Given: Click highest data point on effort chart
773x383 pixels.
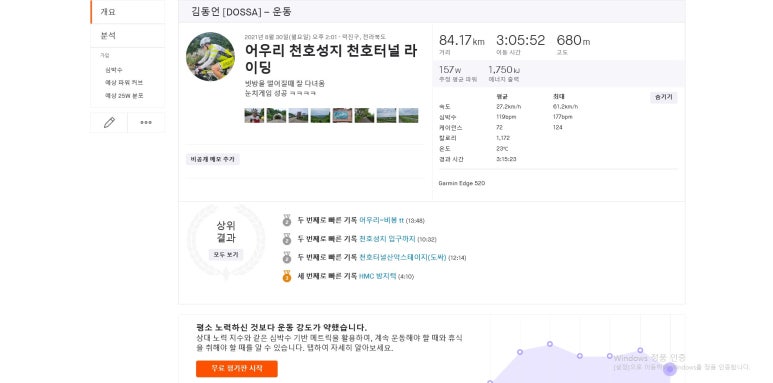Looking at the screenshot, I should click(x=550, y=344).
